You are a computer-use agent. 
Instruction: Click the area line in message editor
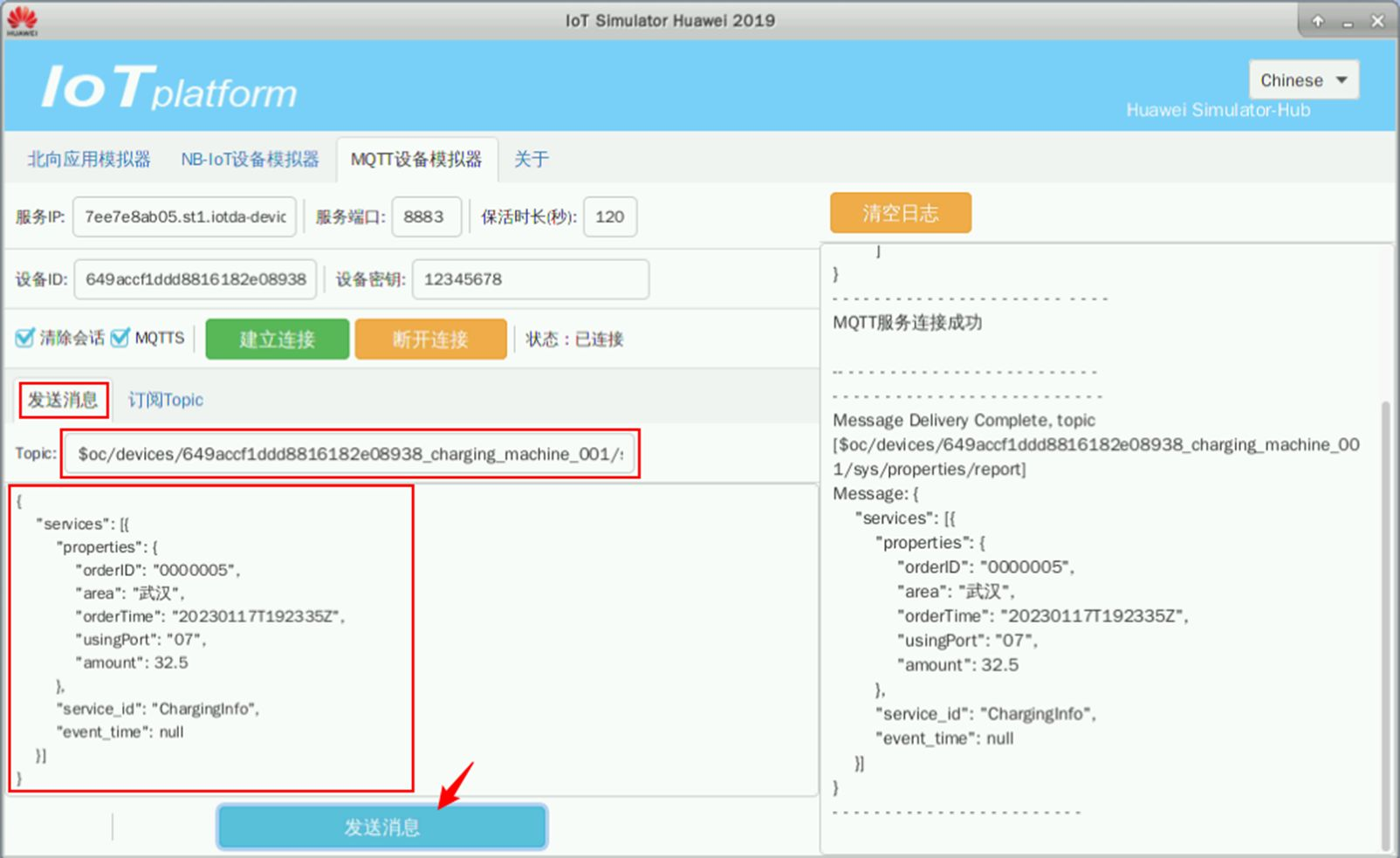tap(130, 594)
